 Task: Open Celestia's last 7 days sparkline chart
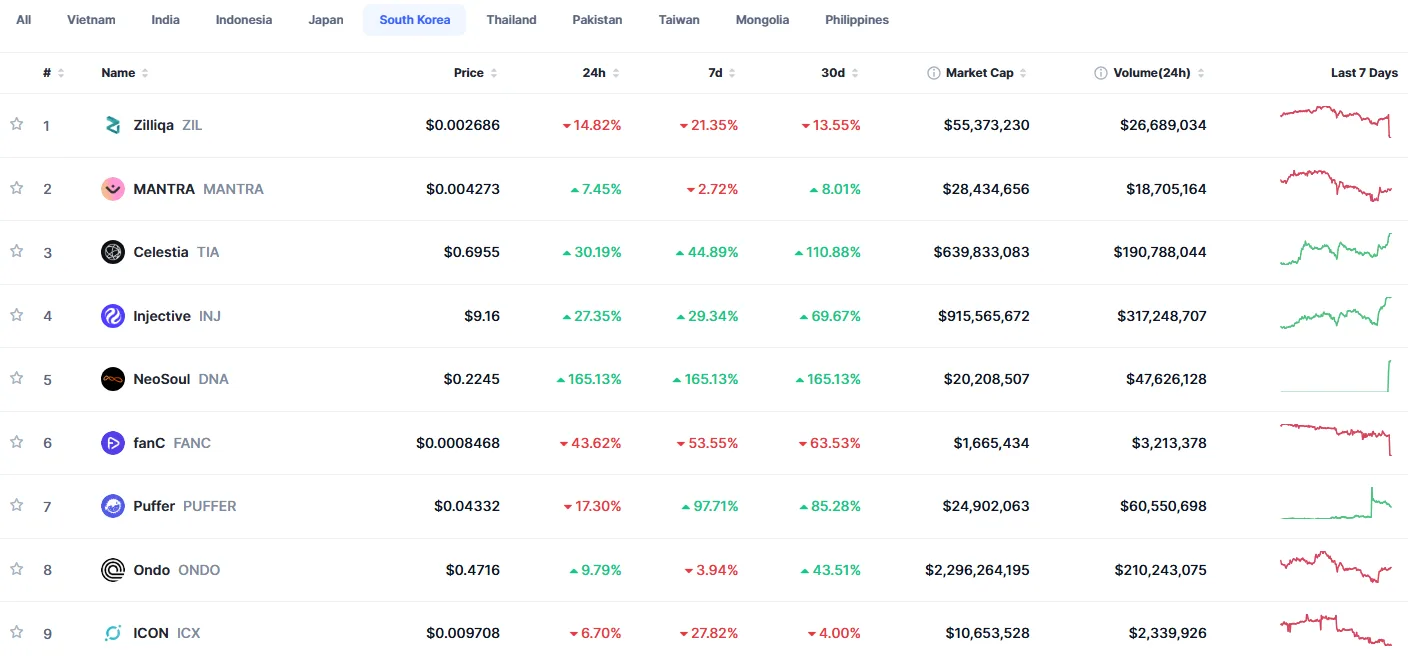[x=1335, y=249]
